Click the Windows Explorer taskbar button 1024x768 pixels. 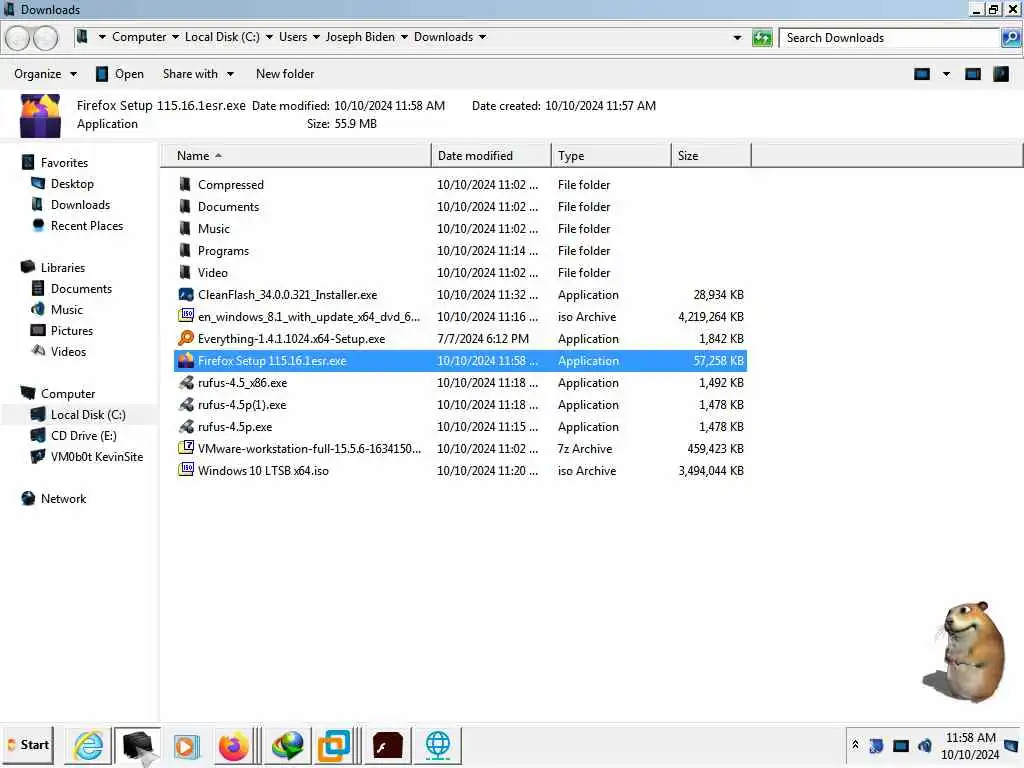coord(138,745)
